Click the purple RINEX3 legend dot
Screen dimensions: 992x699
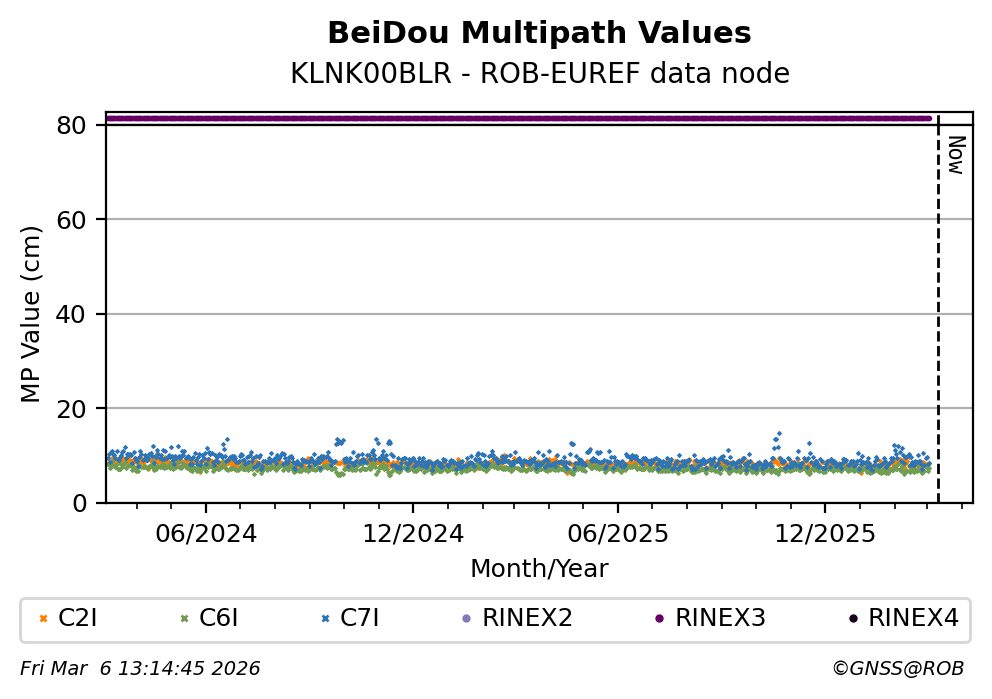click(659, 619)
